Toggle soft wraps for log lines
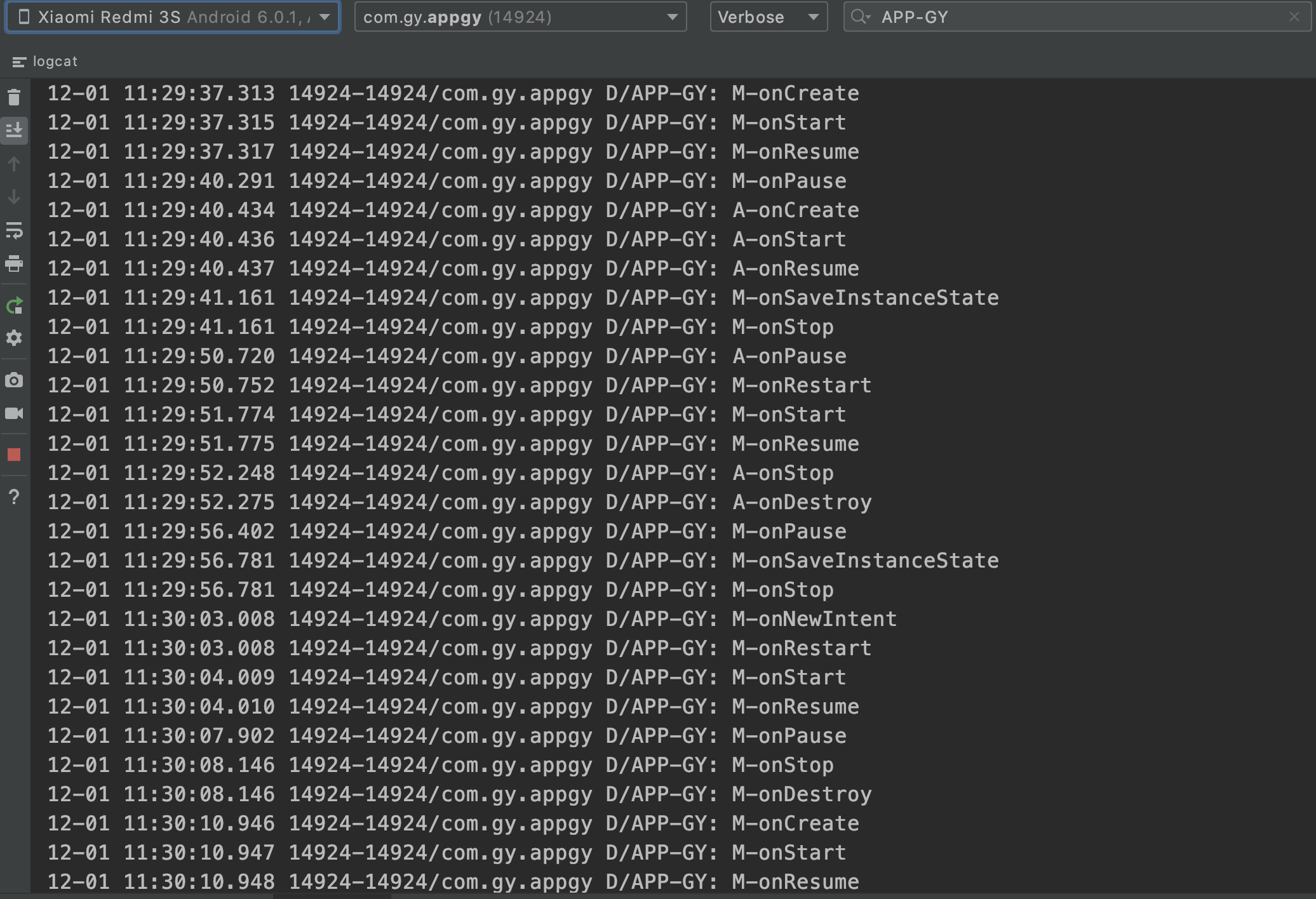 [14, 231]
